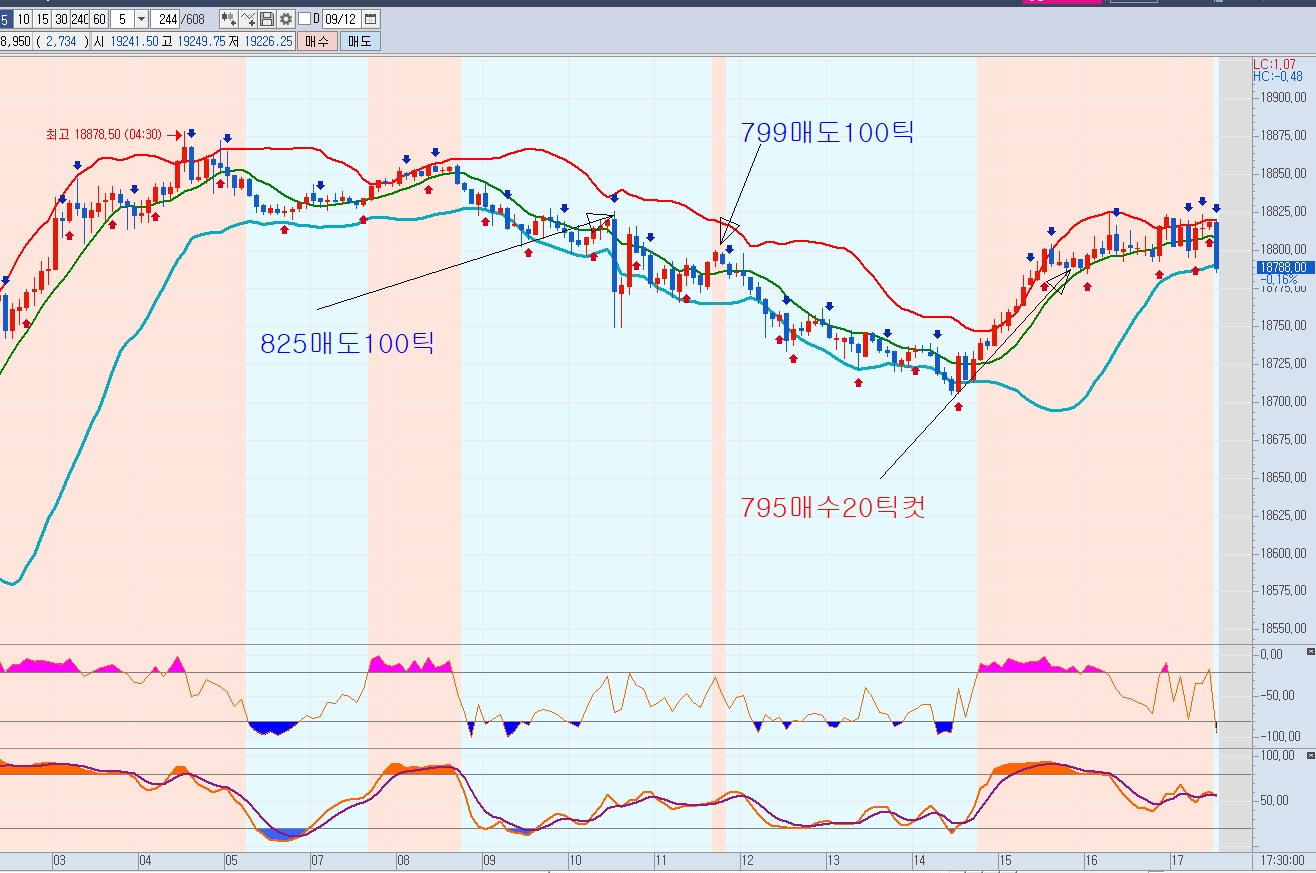Click the low price value 19226.25
The width and height of the screenshot is (1316, 873).
pyautogui.click(x=267, y=41)
